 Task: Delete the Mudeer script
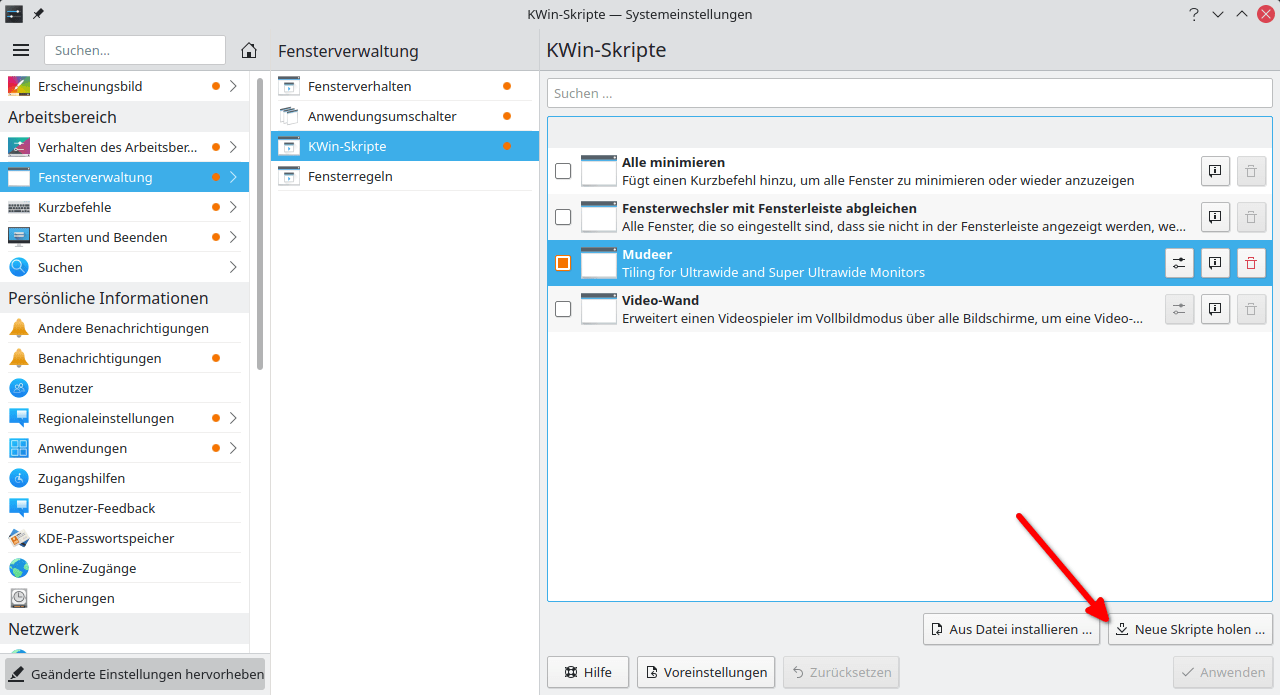pyautogui.click(x=1250, y=263)
